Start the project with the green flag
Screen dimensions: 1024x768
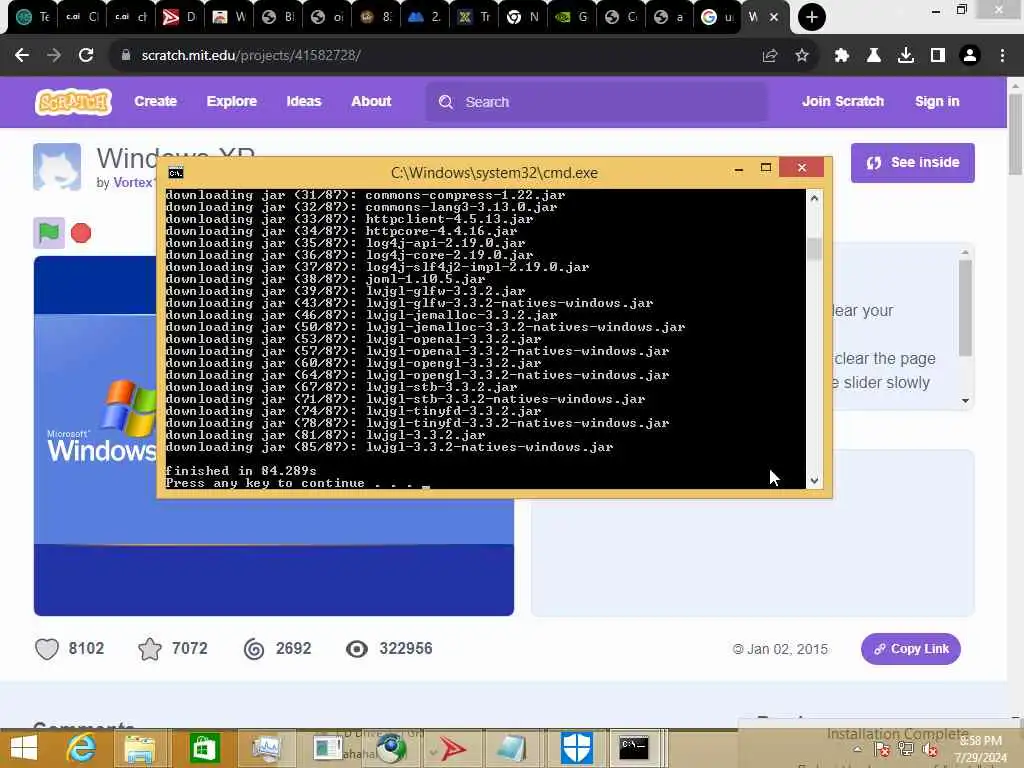(49, 232)
